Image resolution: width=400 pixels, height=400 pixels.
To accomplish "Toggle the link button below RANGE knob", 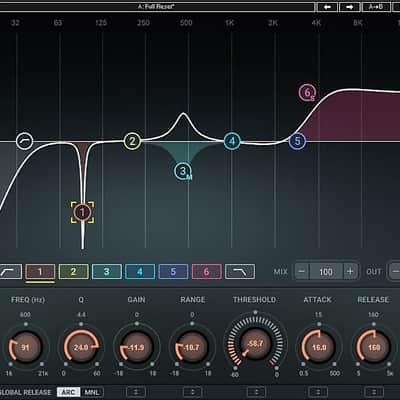I will click(192, 392).
